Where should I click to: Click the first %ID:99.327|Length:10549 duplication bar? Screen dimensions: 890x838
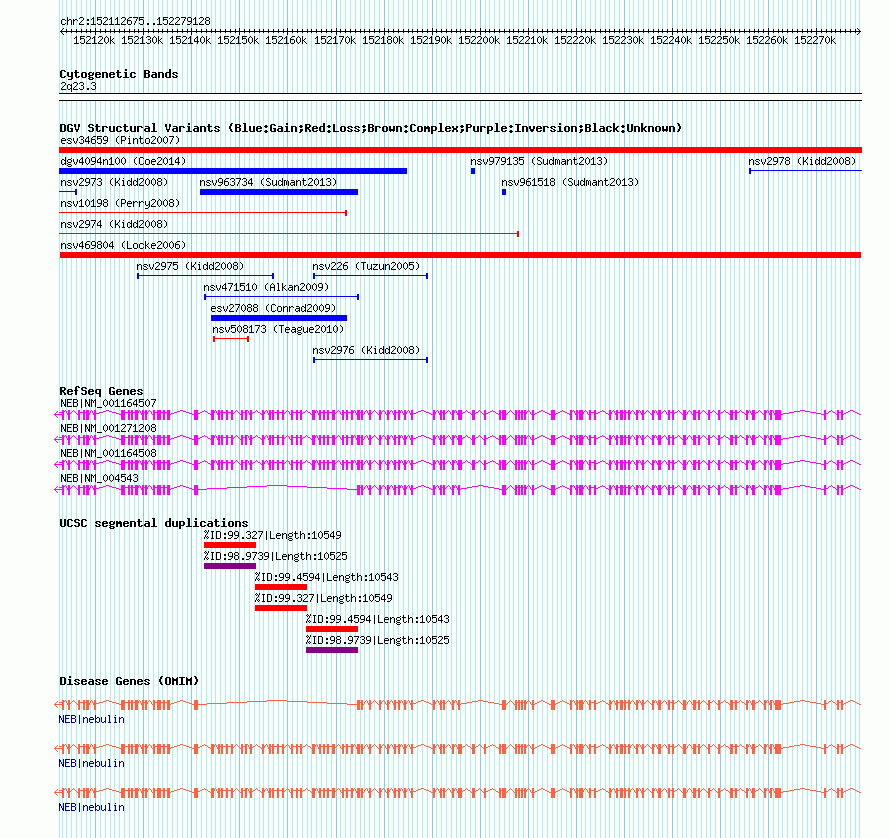click(230, 545)
